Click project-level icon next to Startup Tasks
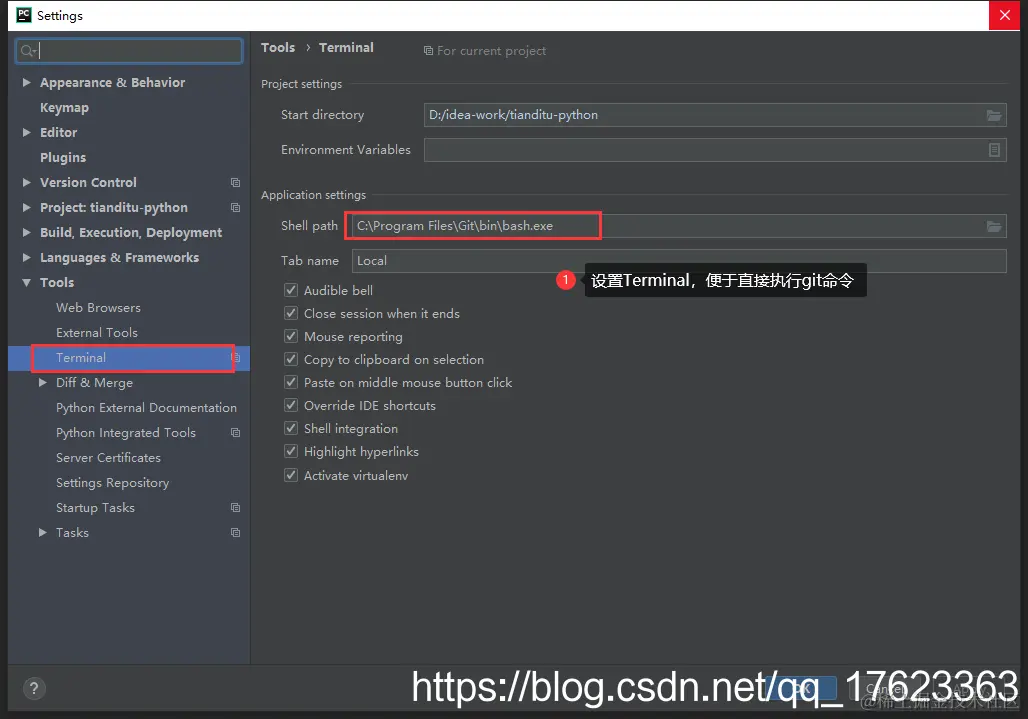The width and height of the screenshot is (1028, 719). pyautogui.click(x=235, y=508)
